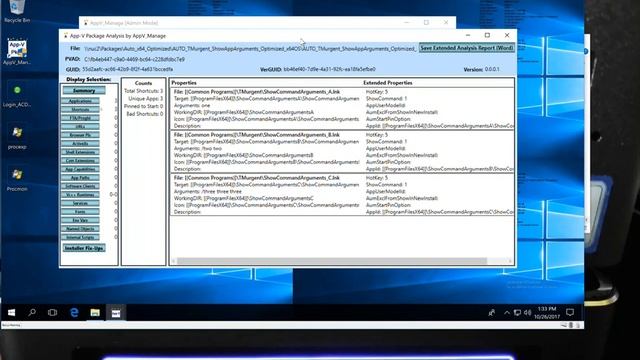Click the 'Arguments: one' line
The width and height of the screenshot is (640, 360).
pyautogui.click(x=192, y=105)
